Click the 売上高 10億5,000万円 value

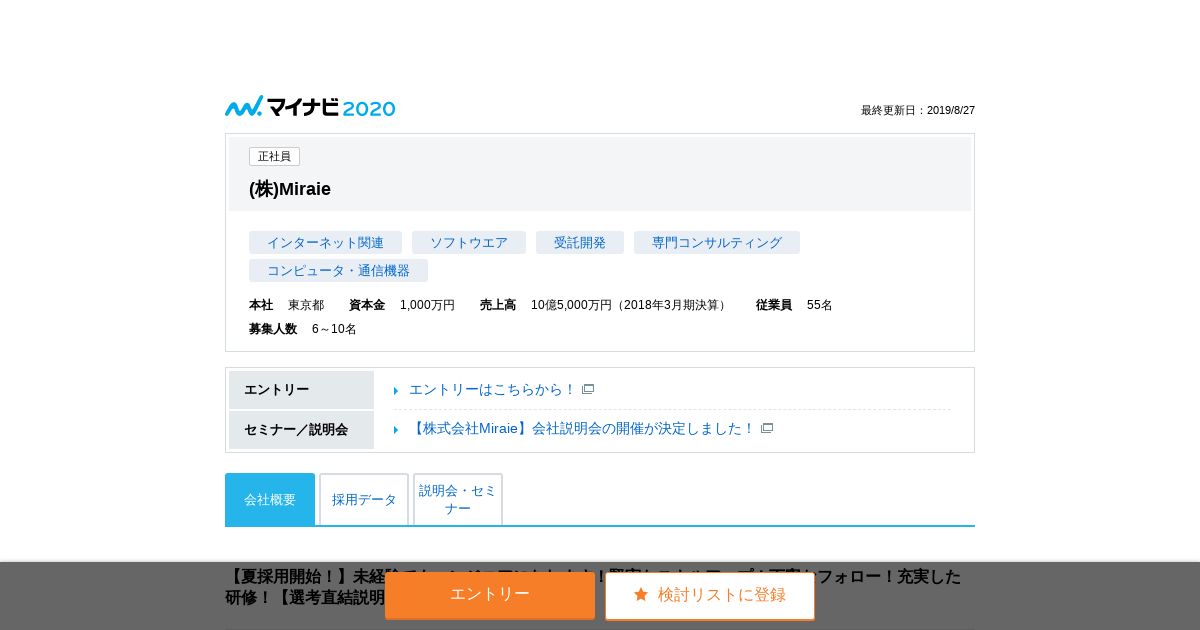(x=630, y=305)
